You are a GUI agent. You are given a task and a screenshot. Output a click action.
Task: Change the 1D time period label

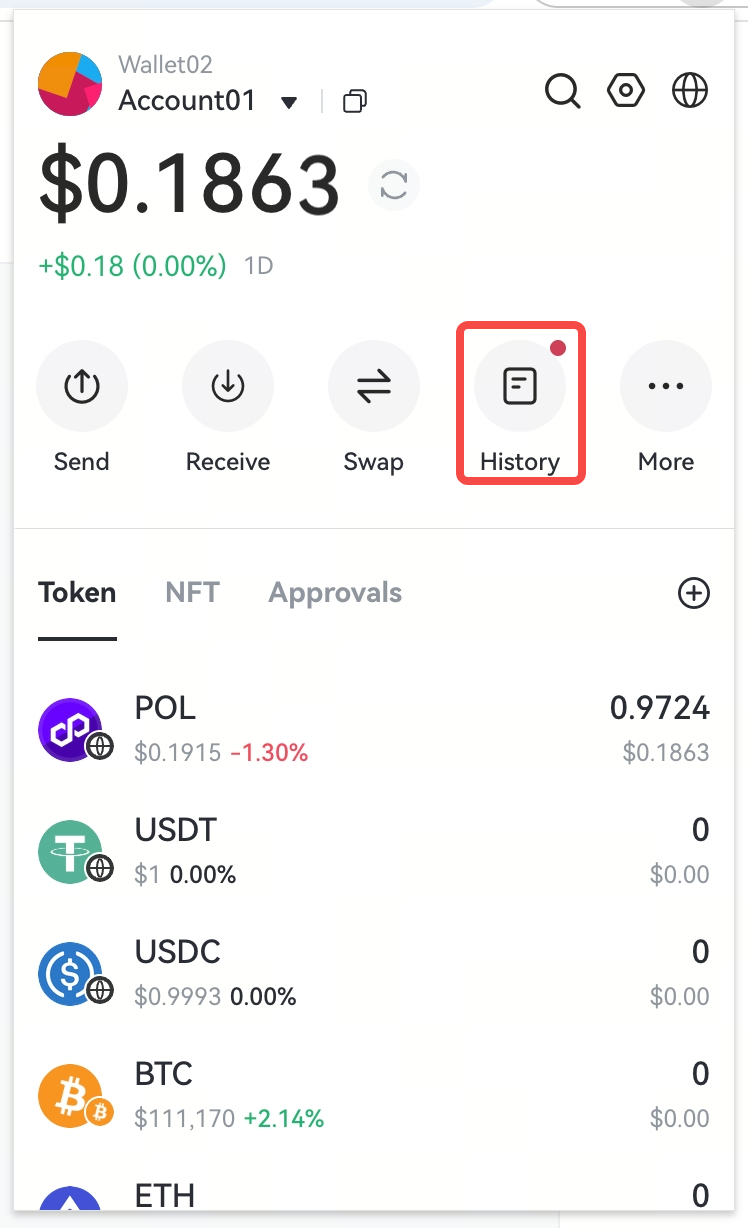(259, 266)
